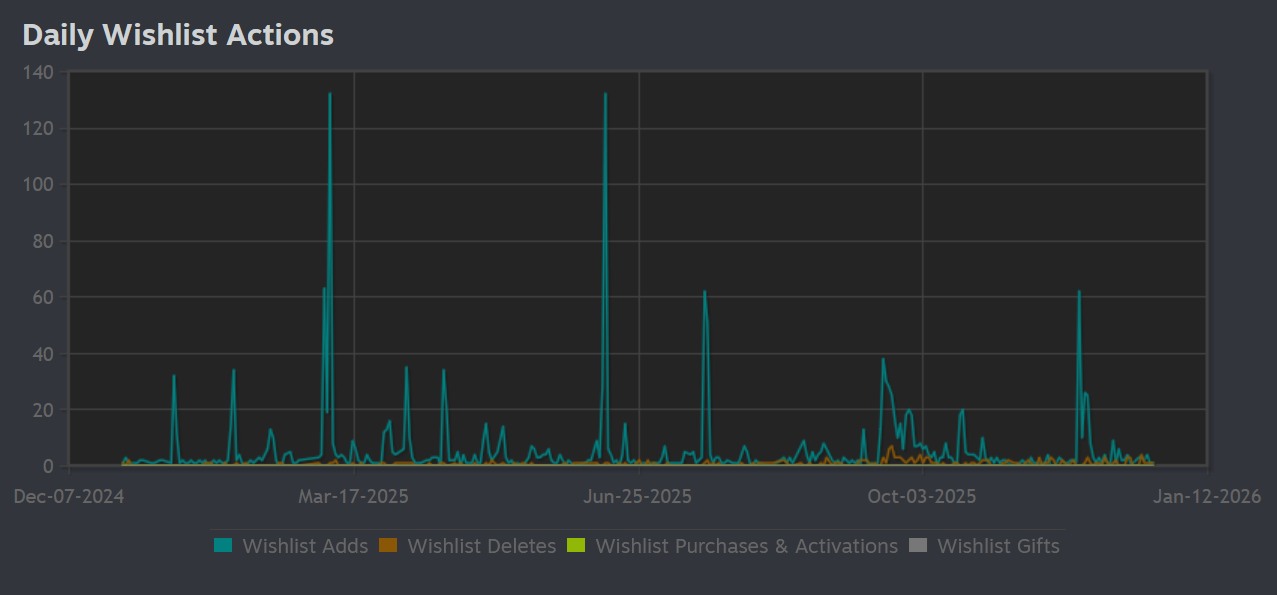This screenshot has width=1277, height=595.
Task: Click the 62 peak in July 2025
Action: [x=705, y=292]
